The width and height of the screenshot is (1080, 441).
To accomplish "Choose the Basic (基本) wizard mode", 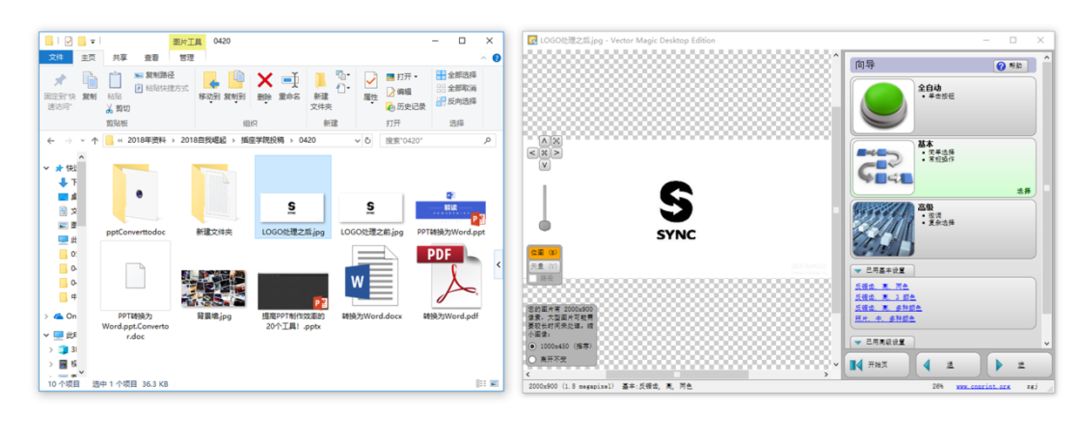I will [943, 167].
